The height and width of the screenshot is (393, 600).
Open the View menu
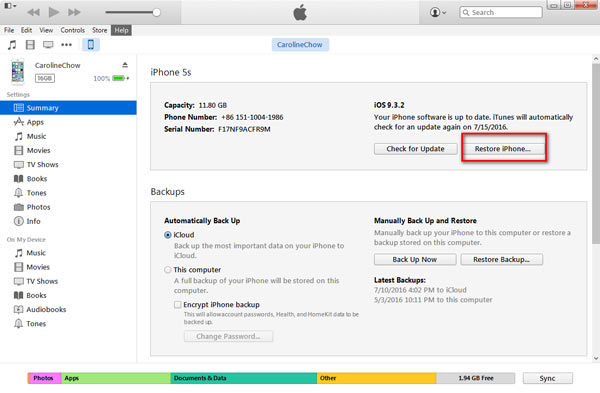point(46,30)
